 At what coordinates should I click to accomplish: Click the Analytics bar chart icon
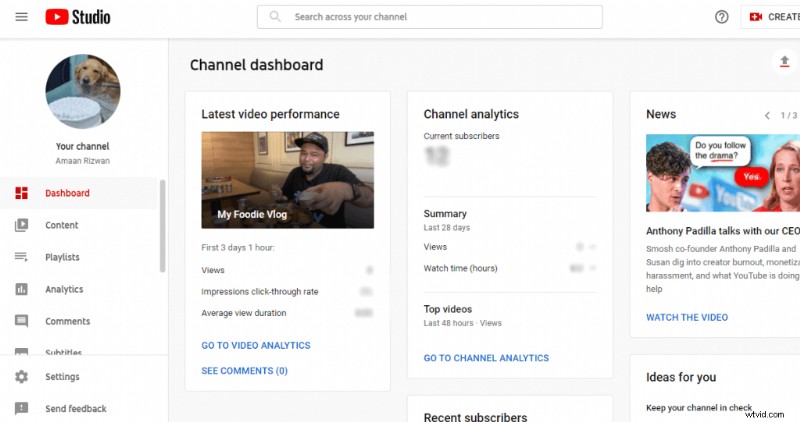[21, 289]
